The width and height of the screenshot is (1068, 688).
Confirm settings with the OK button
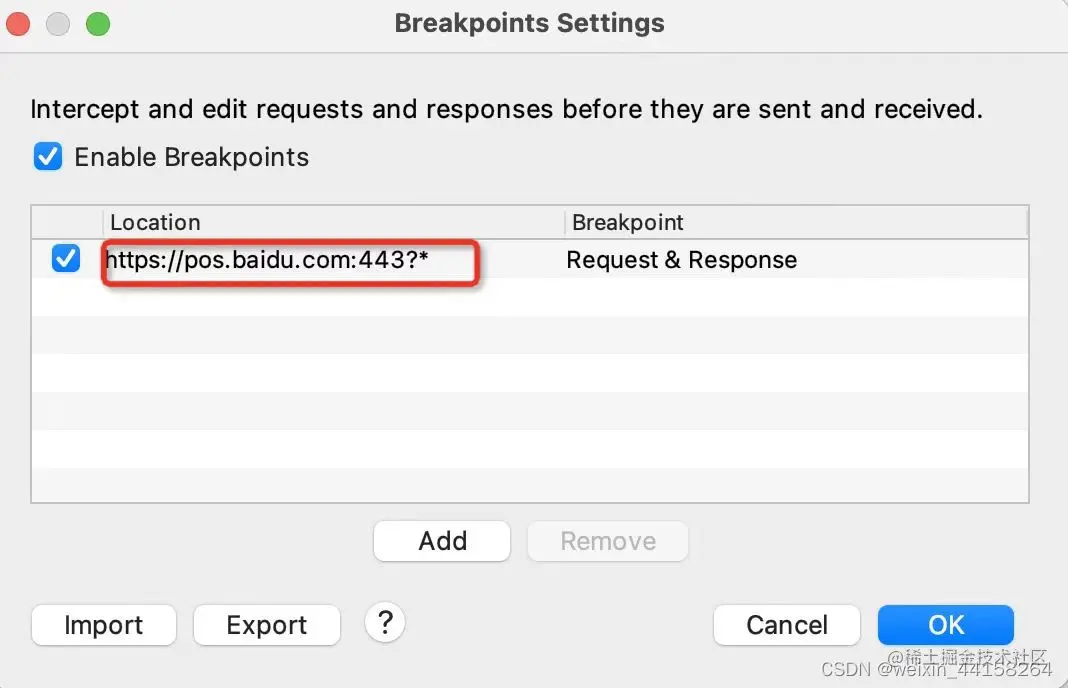[x=945, y=625]
